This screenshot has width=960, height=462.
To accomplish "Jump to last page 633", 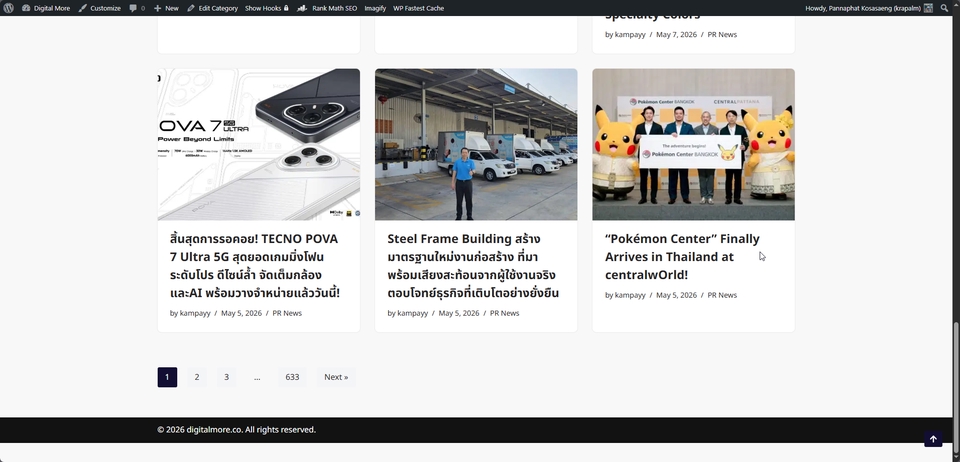I will point(292,377).
